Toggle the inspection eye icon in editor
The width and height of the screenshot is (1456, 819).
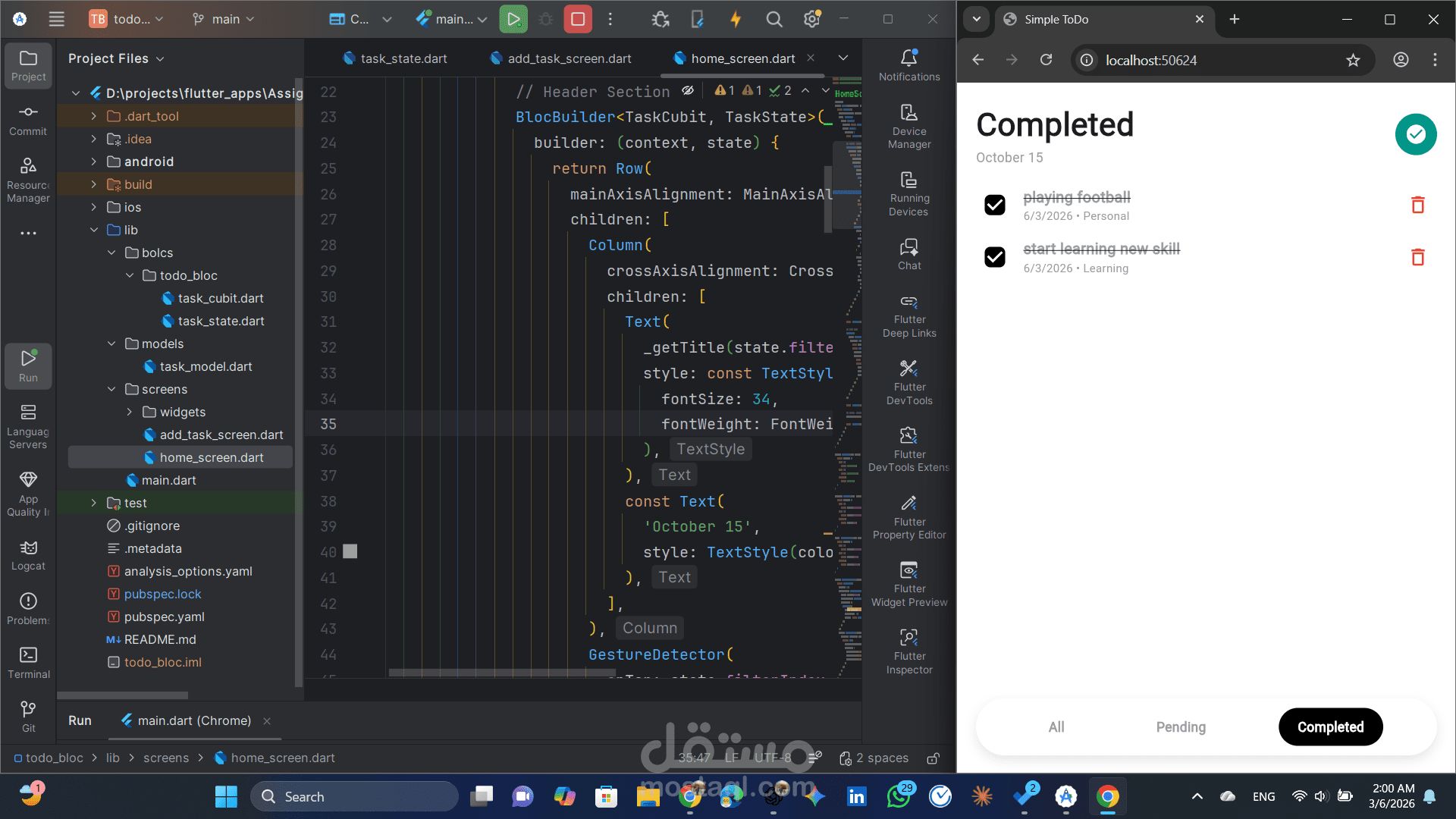point(687,91)
